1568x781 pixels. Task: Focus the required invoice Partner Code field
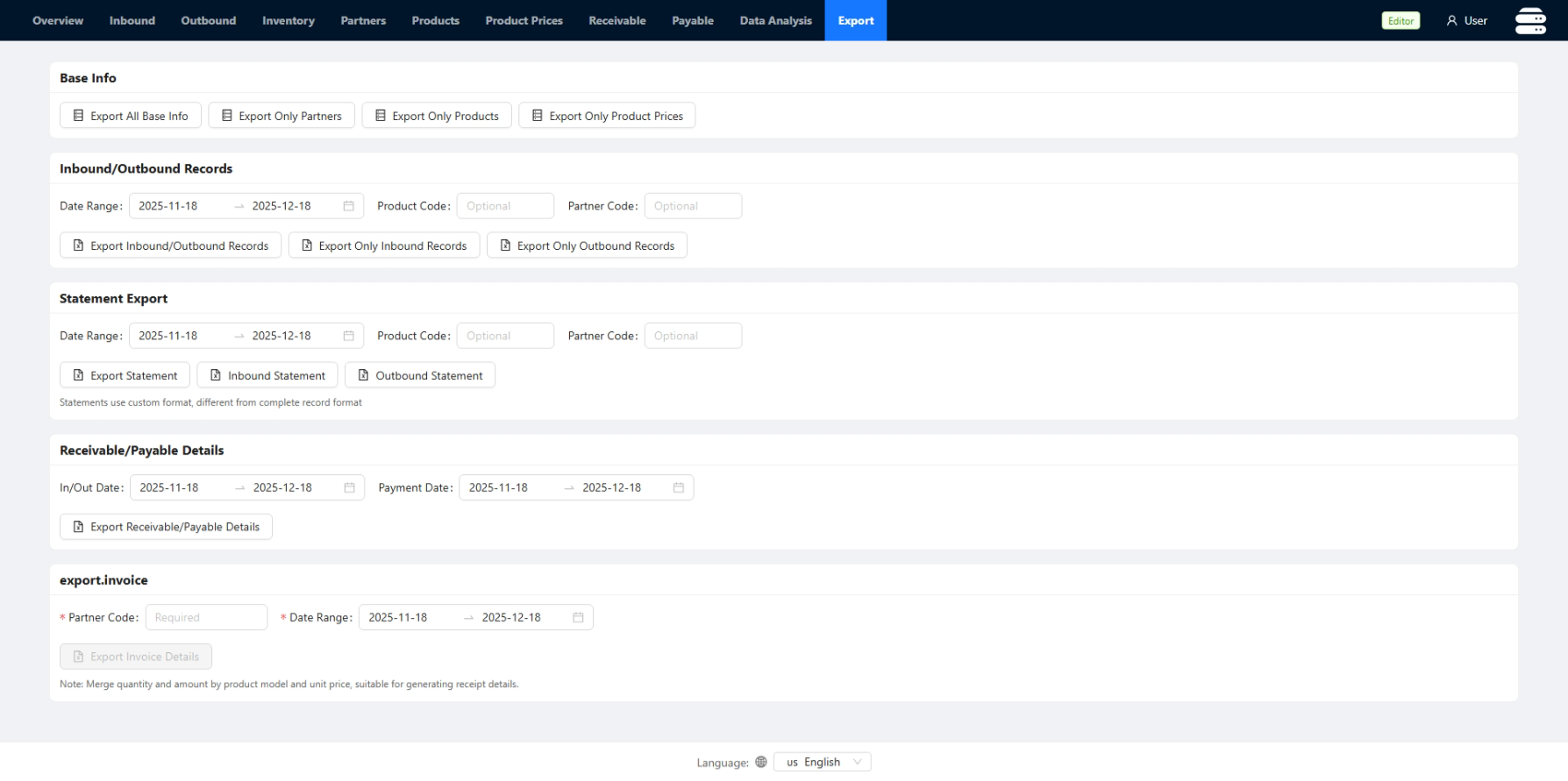click(206, 617)
